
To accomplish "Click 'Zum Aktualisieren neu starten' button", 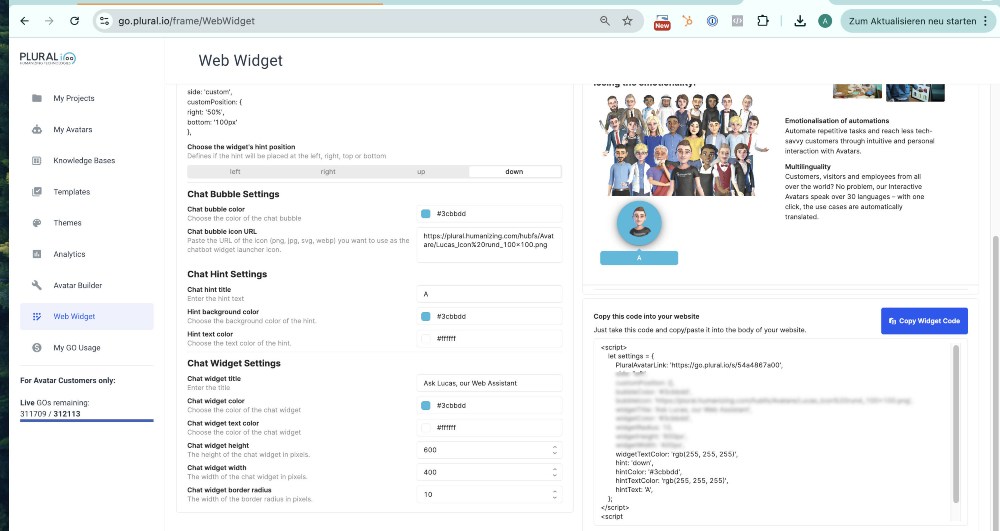I will [912, 20].
